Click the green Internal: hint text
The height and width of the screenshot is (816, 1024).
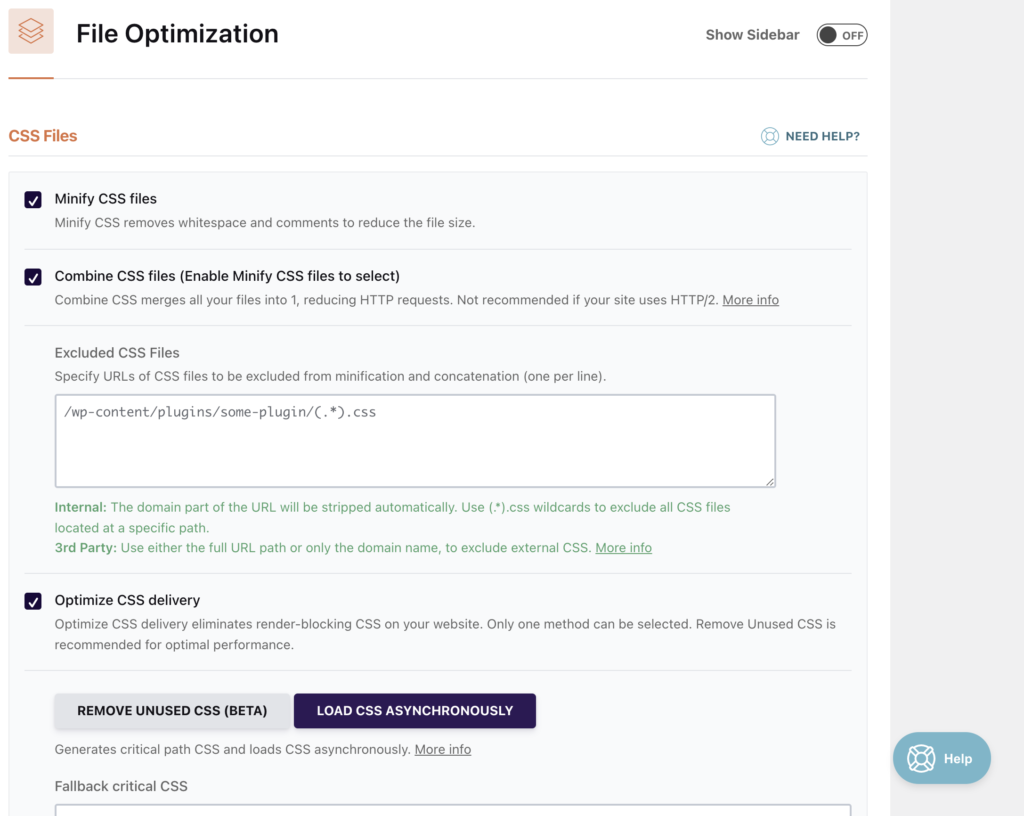392,517
